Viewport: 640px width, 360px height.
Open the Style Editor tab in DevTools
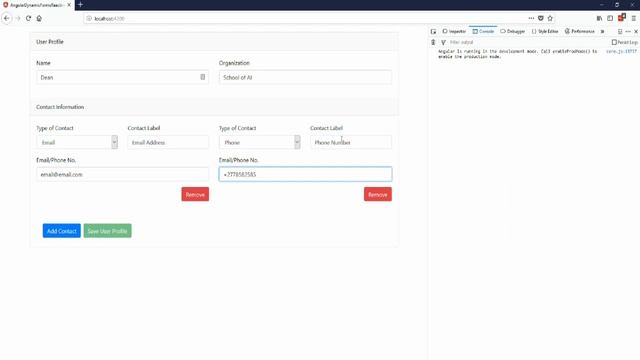(544, 31)
